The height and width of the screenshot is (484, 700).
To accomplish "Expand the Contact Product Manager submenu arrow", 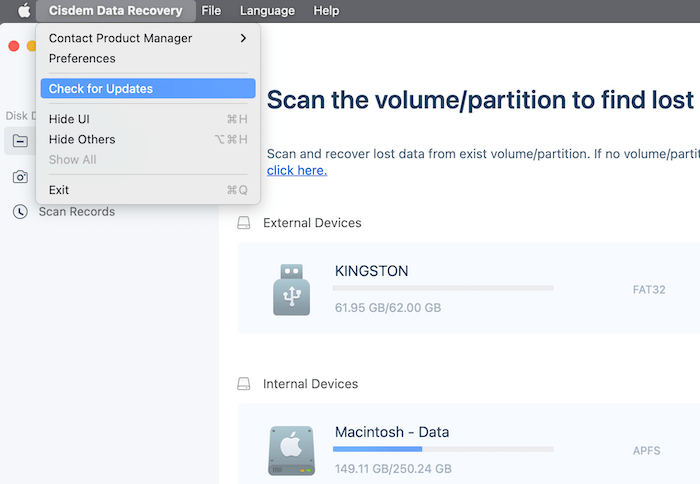I will click(243, 38).
